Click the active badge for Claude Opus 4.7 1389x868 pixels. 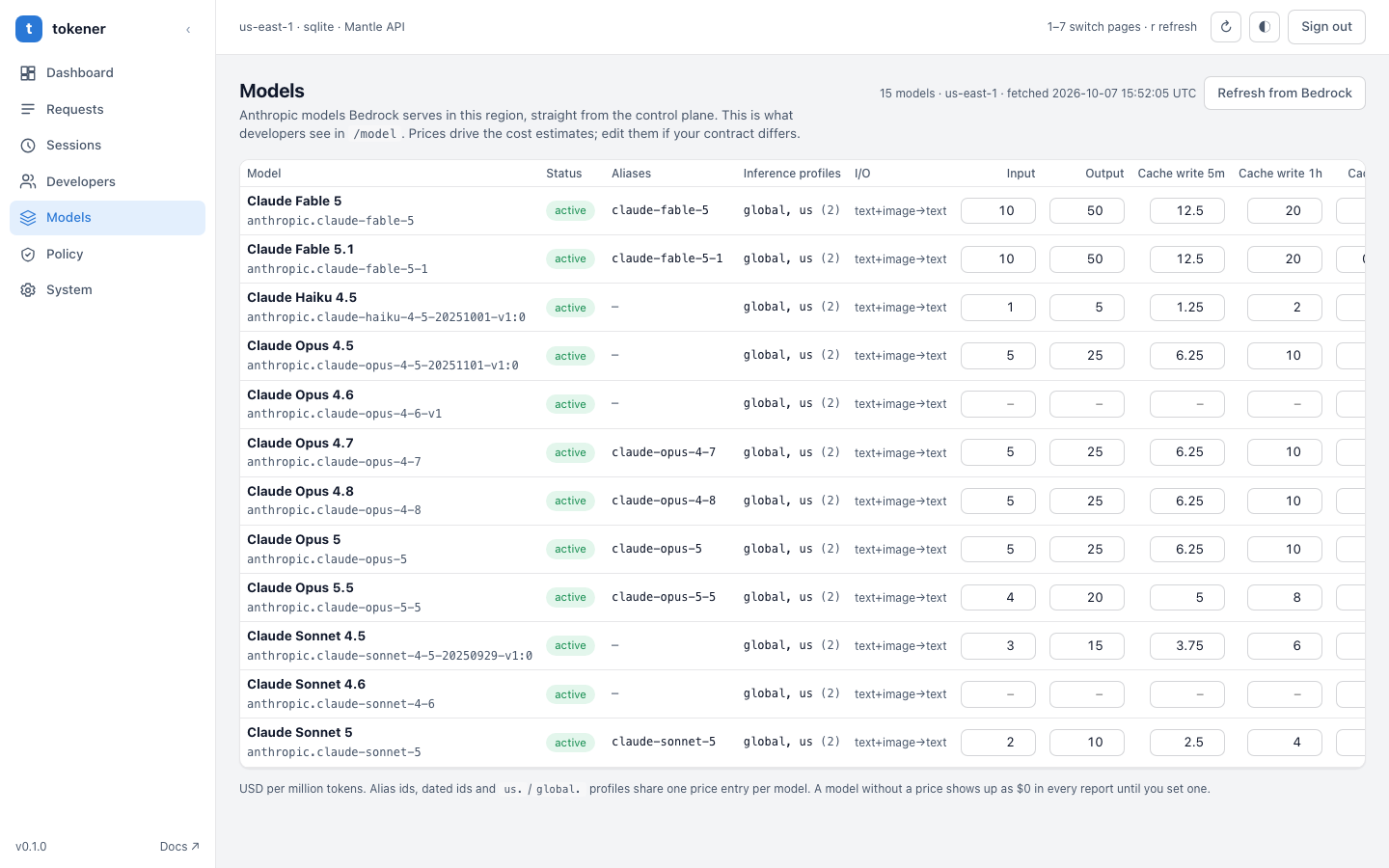click(570, 452)
